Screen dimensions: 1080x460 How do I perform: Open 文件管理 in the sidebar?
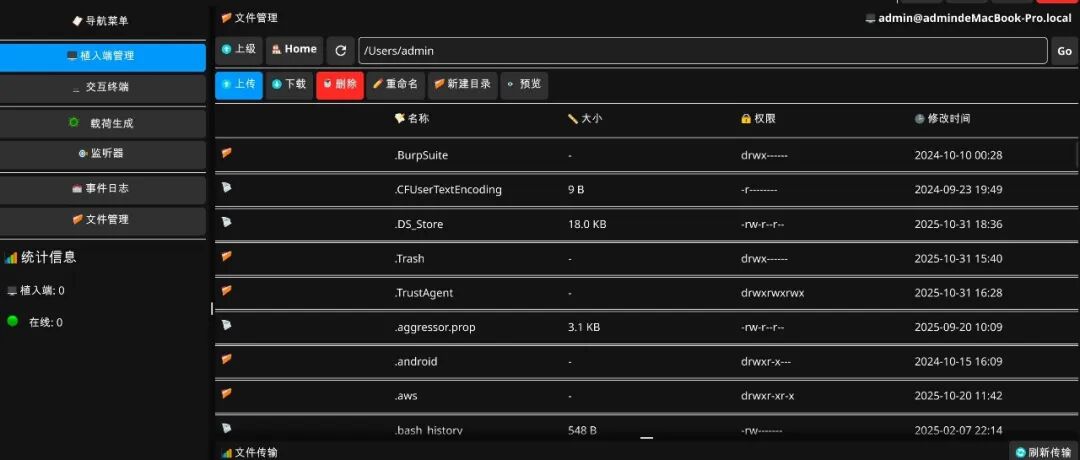pos(103,220)
